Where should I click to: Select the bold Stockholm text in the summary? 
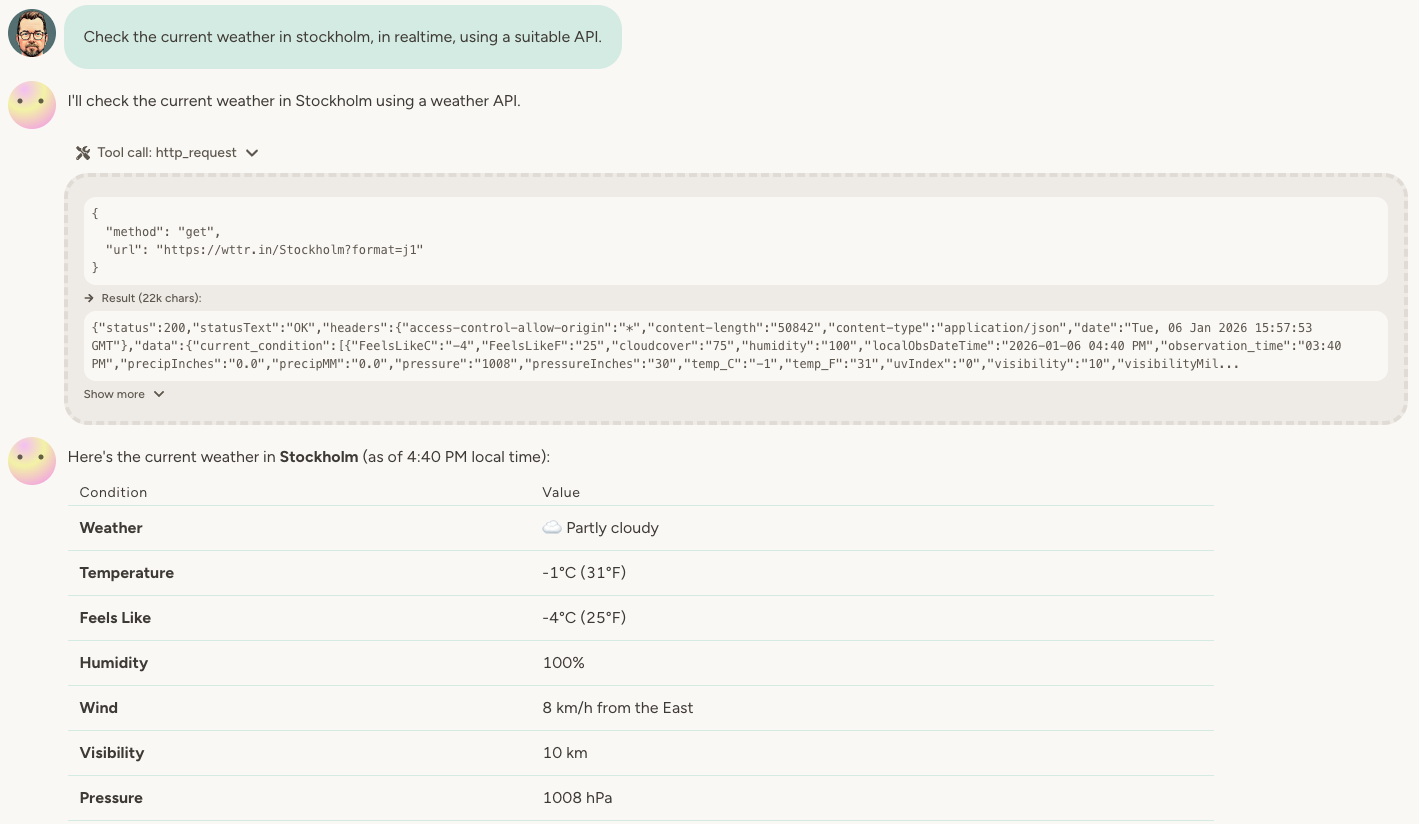point(318,456)
